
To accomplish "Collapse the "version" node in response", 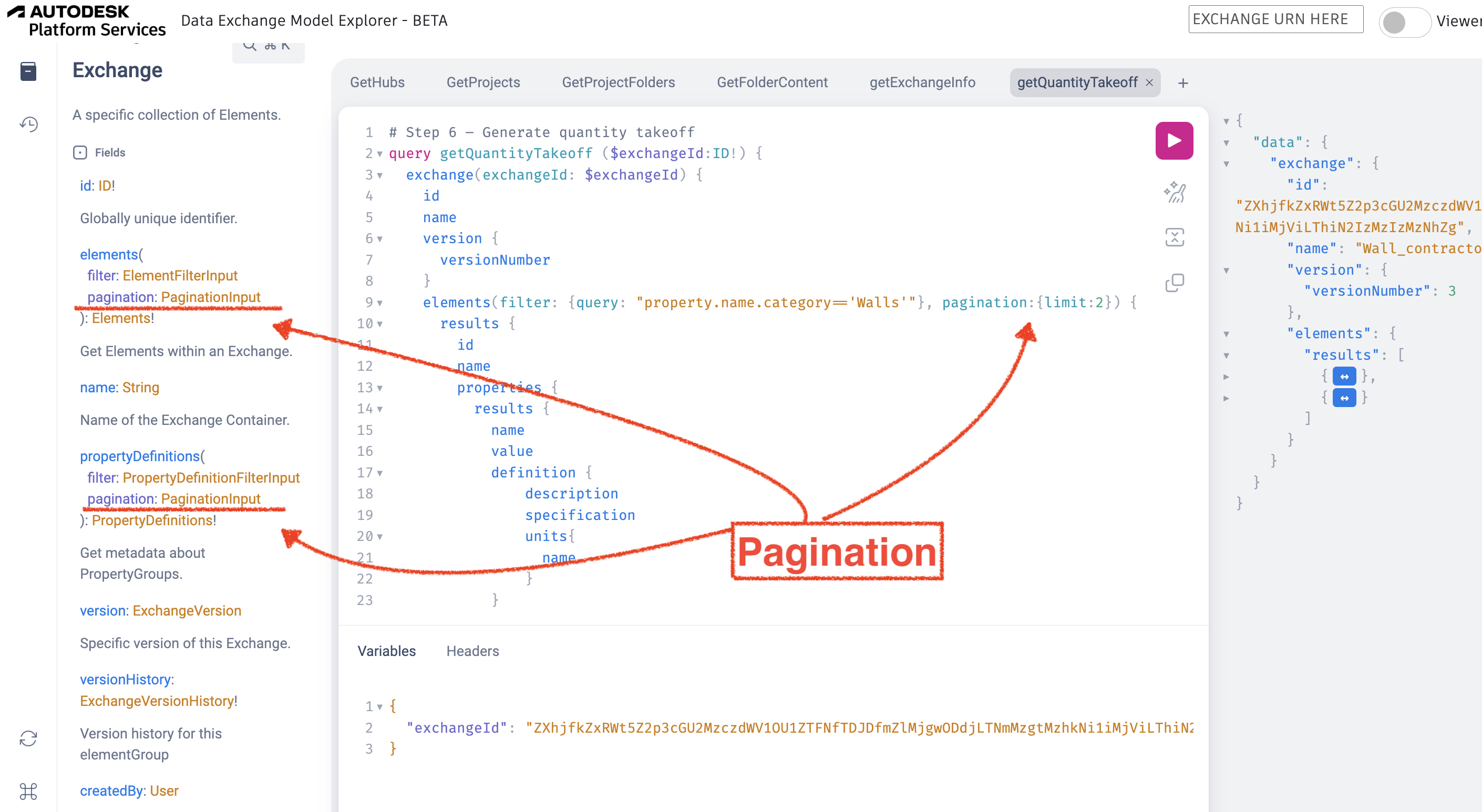I will point(1226,270).
